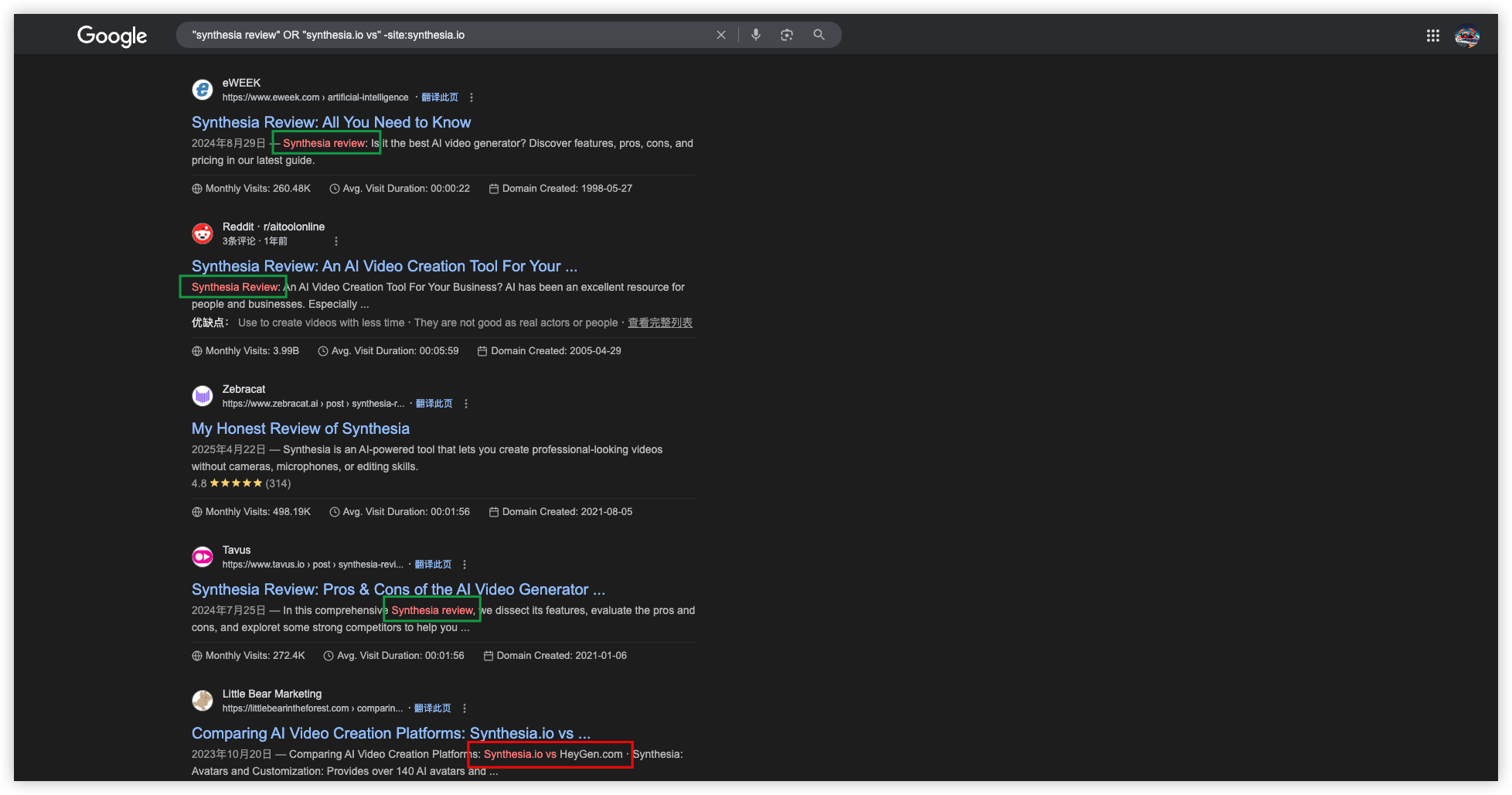Open more options for Little Bear Marketing result
Image resolution: width=1512 pixels, height=795 pixels.
(x=465, y=708)
